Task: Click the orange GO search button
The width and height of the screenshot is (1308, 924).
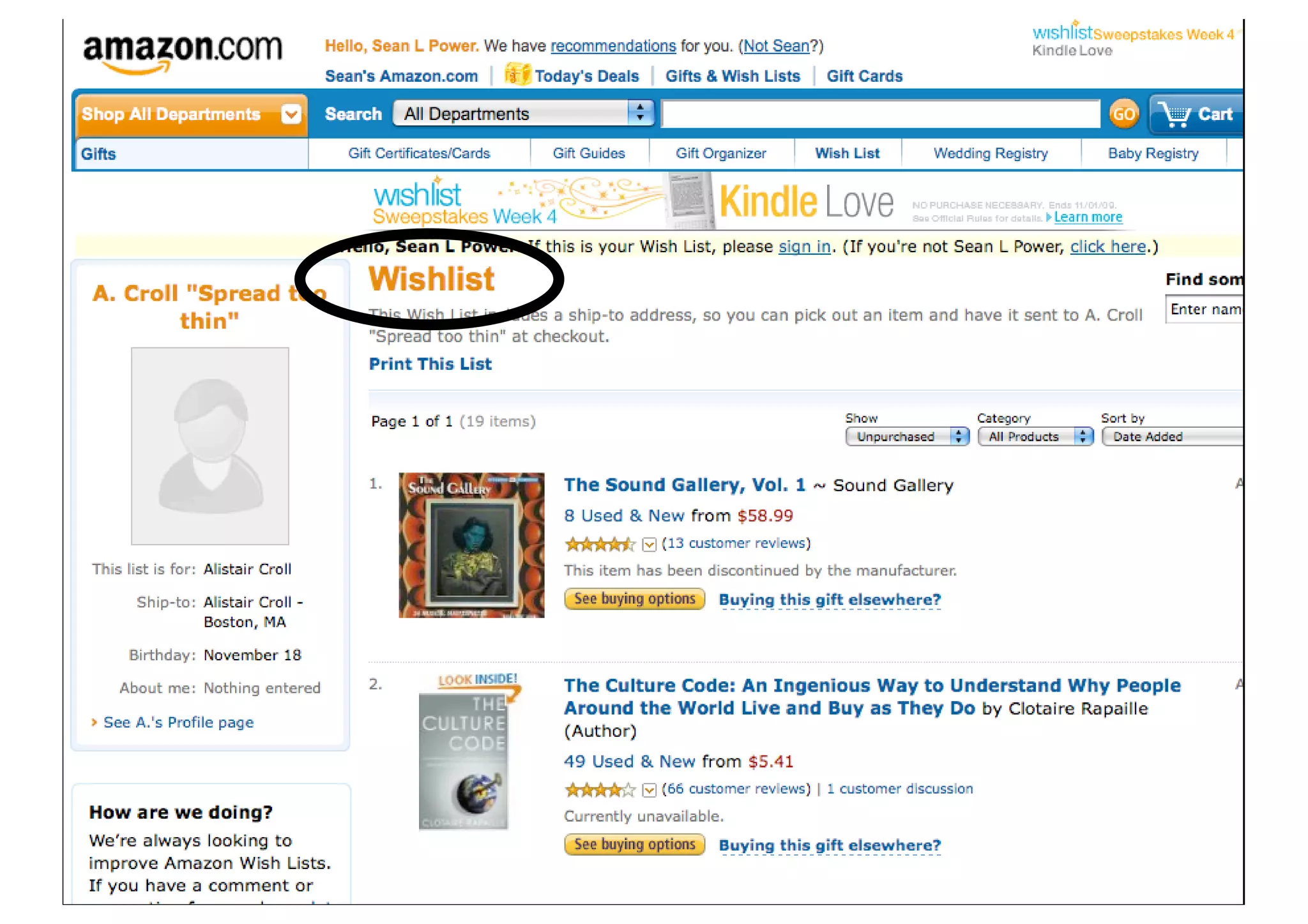Action: [x=1123, y=114]
